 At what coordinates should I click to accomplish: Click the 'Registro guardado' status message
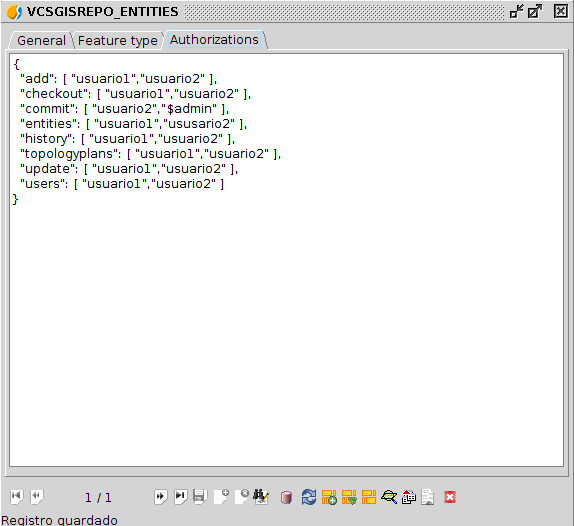59,520
